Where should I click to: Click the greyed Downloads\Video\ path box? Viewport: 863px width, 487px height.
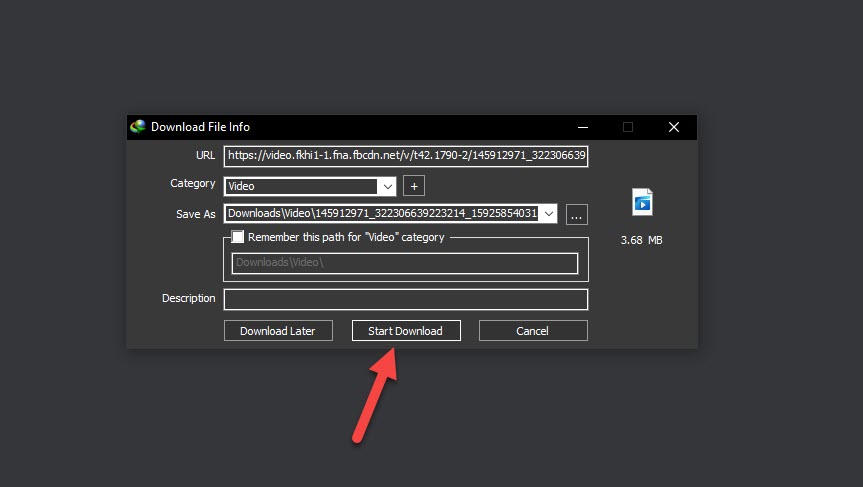405,263
